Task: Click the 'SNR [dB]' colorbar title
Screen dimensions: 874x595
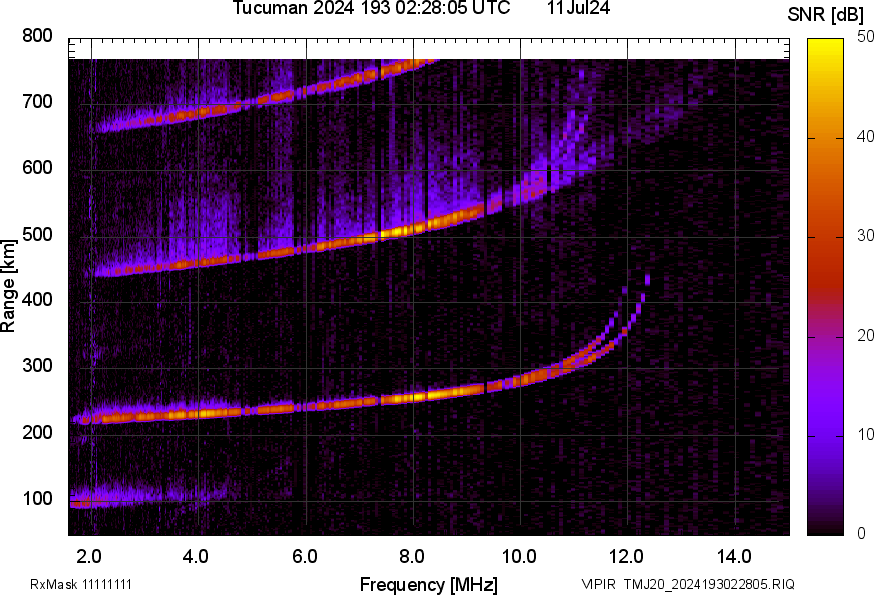Action: click(826, 15)
